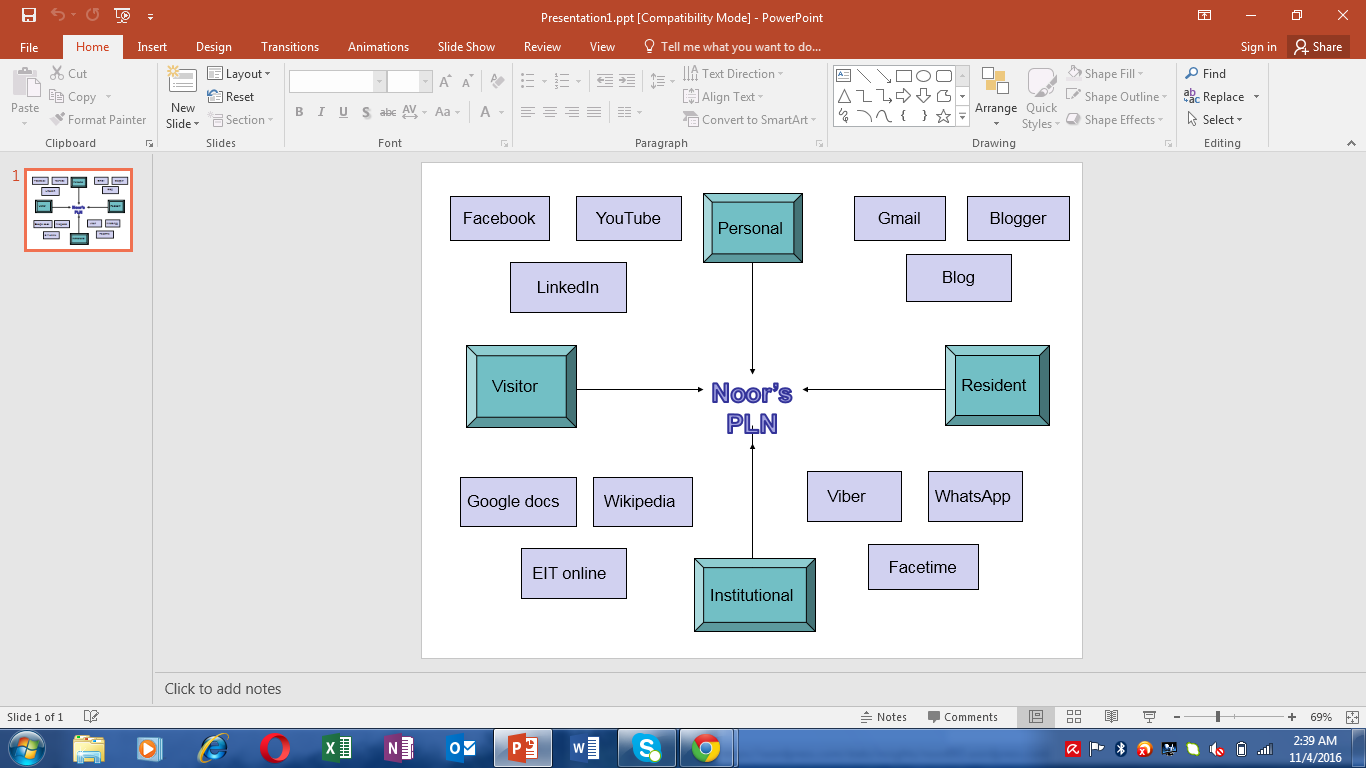Click the Share button

coord(1318,47)
